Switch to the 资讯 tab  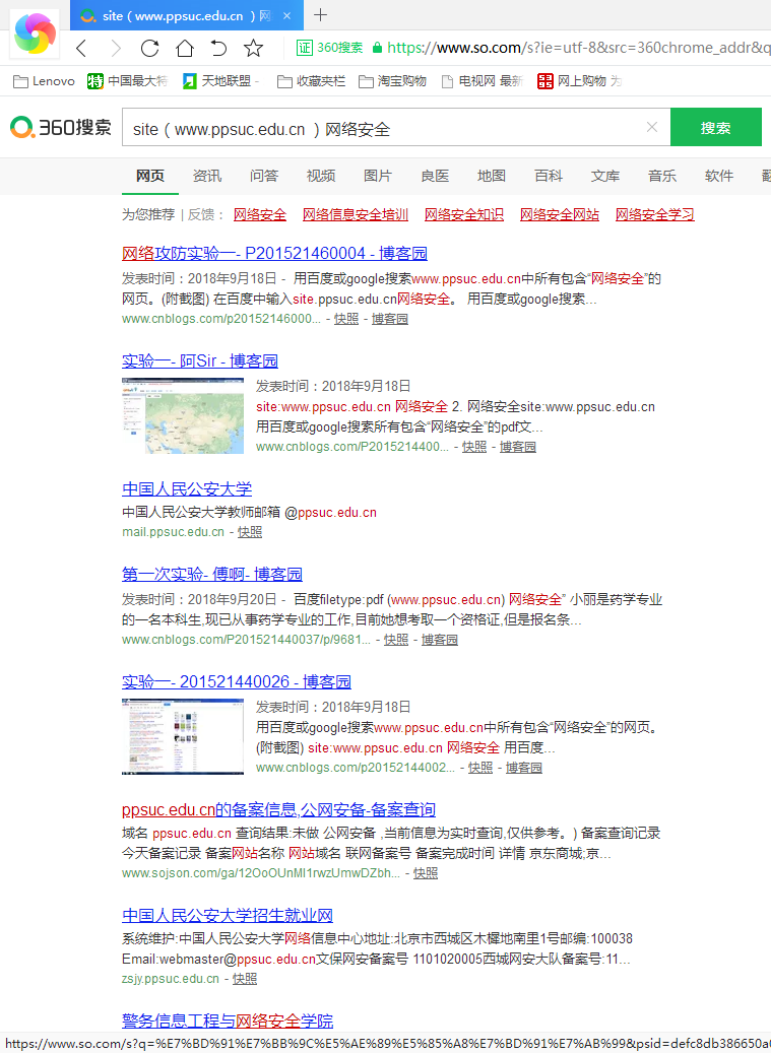207,176
